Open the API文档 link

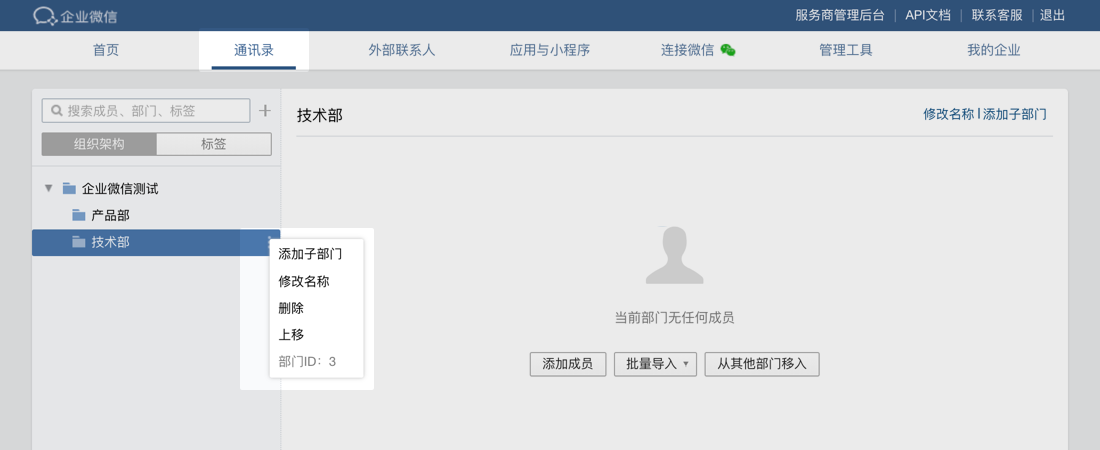tap(927, 15)
